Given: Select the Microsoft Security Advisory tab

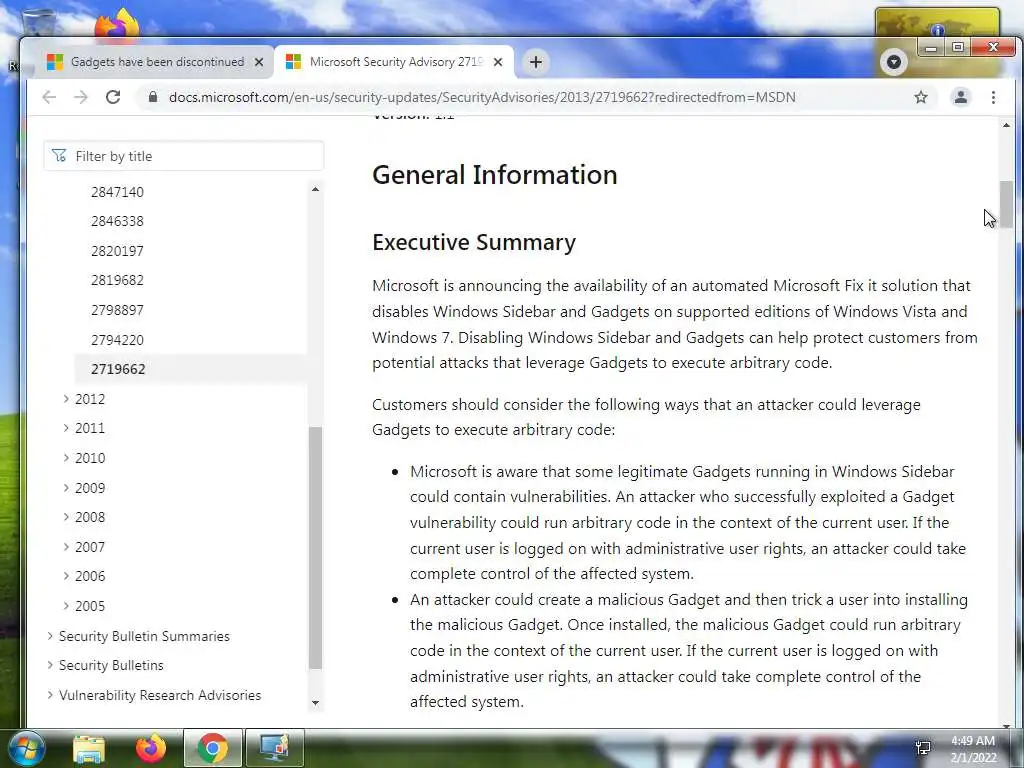Looking at the screenshot, I should [394, 62].
